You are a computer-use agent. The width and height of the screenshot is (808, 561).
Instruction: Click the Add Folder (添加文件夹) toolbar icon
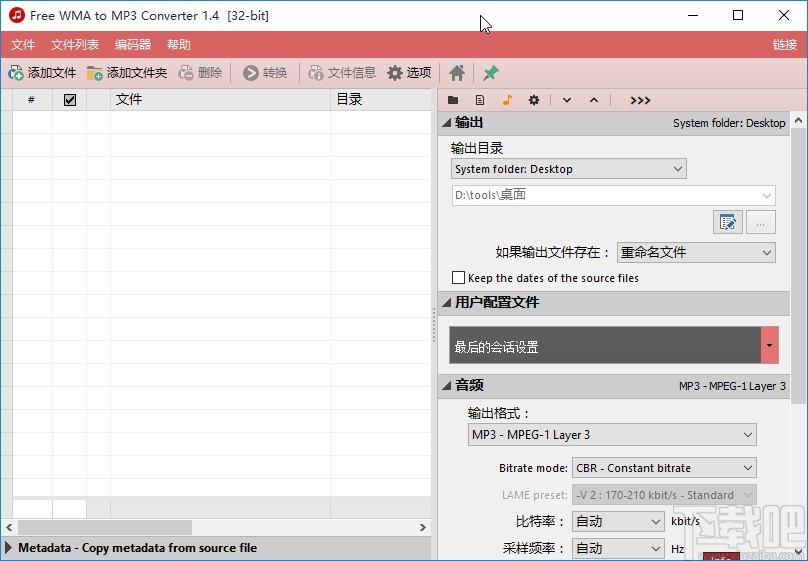[95, 73]
